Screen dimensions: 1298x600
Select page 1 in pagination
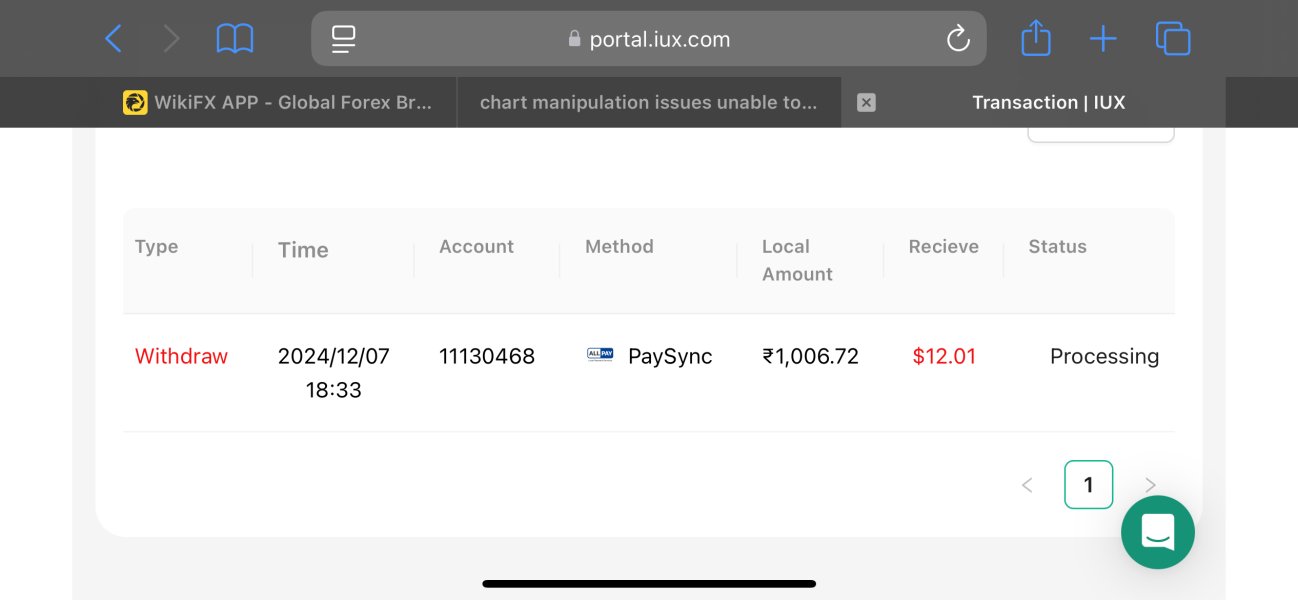coord(1088,485)
